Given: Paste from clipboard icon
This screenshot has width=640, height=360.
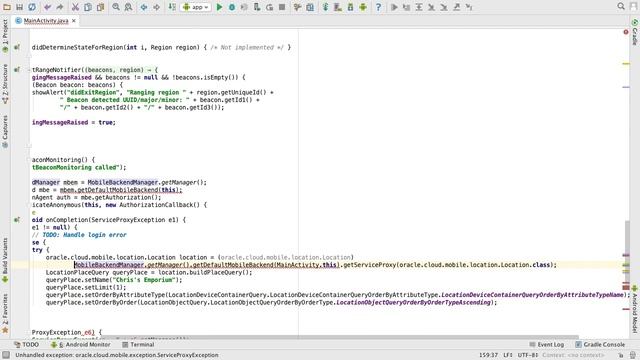Looking at the screenshot, I should pyautogui.click(x=100, y=7).
